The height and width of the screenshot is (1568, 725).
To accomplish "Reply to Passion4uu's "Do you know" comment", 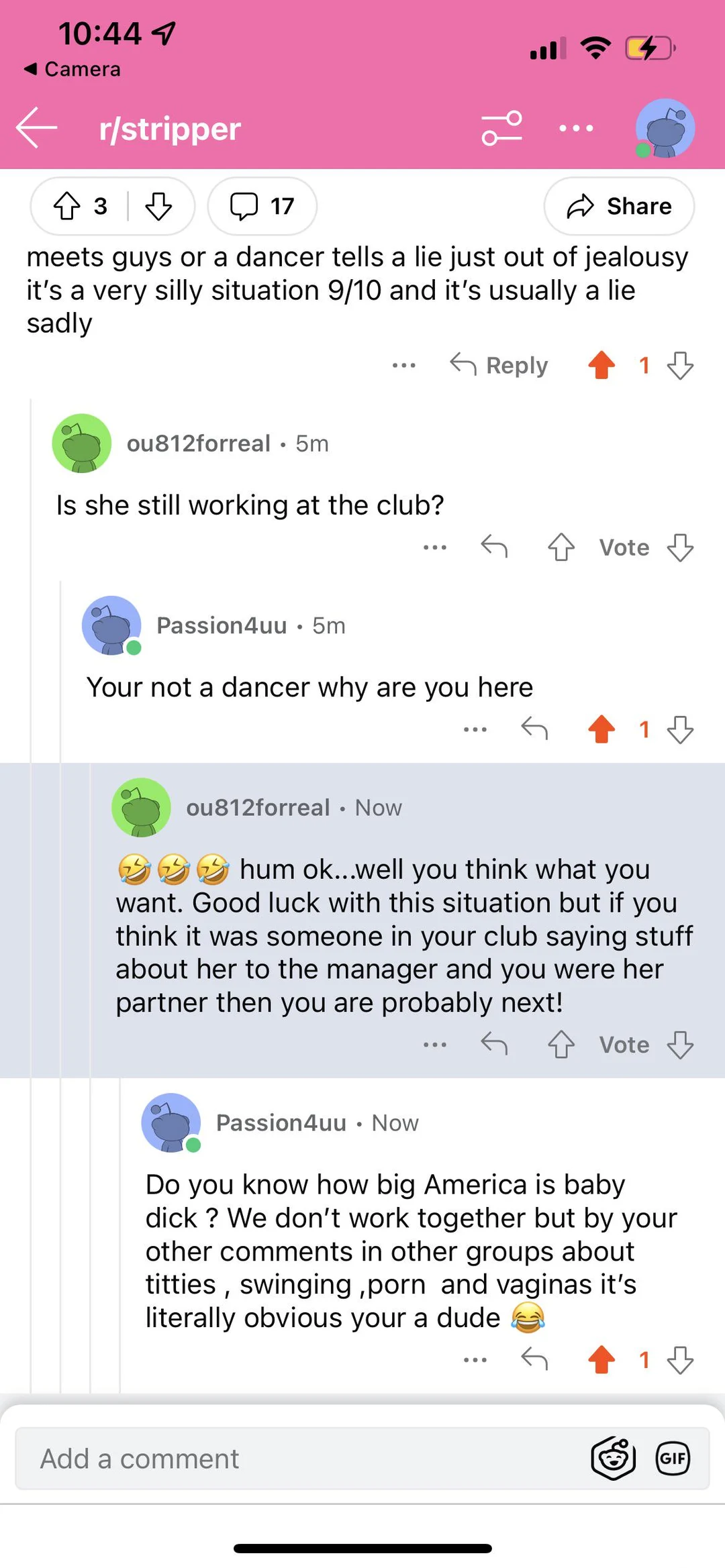I will pyautogui.click(x=534, y=1360).
